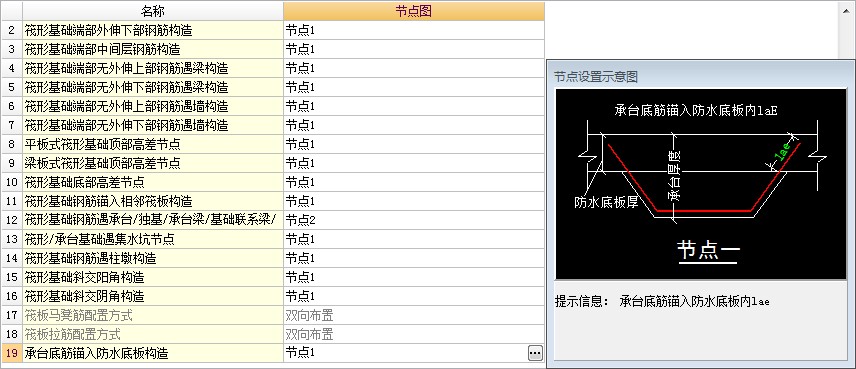Screen dimensions: 856x369
Task: Select row 10 筏形基础底部高差节点
Action: tap(153, 182)
